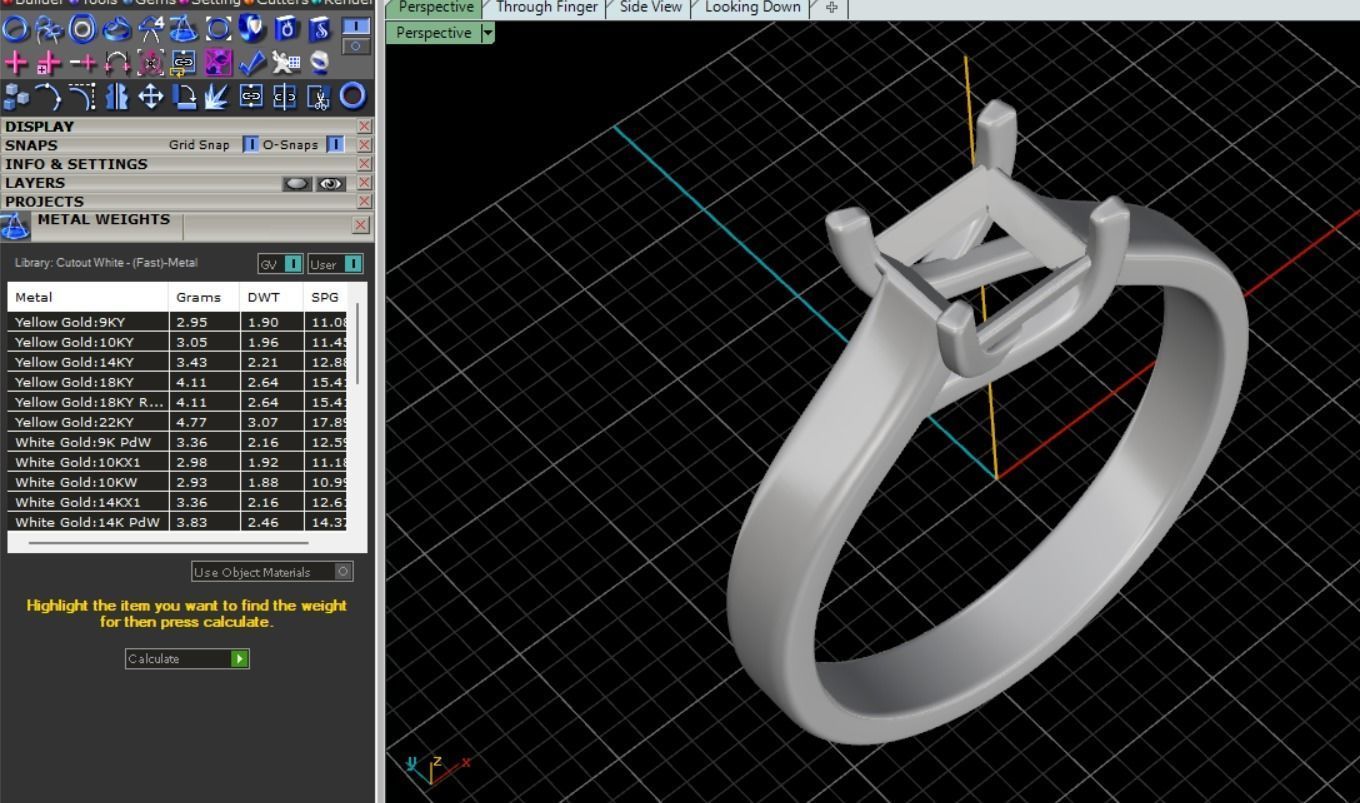
Task: Toggle the O-Snaps switch
Action: [335, 145]
